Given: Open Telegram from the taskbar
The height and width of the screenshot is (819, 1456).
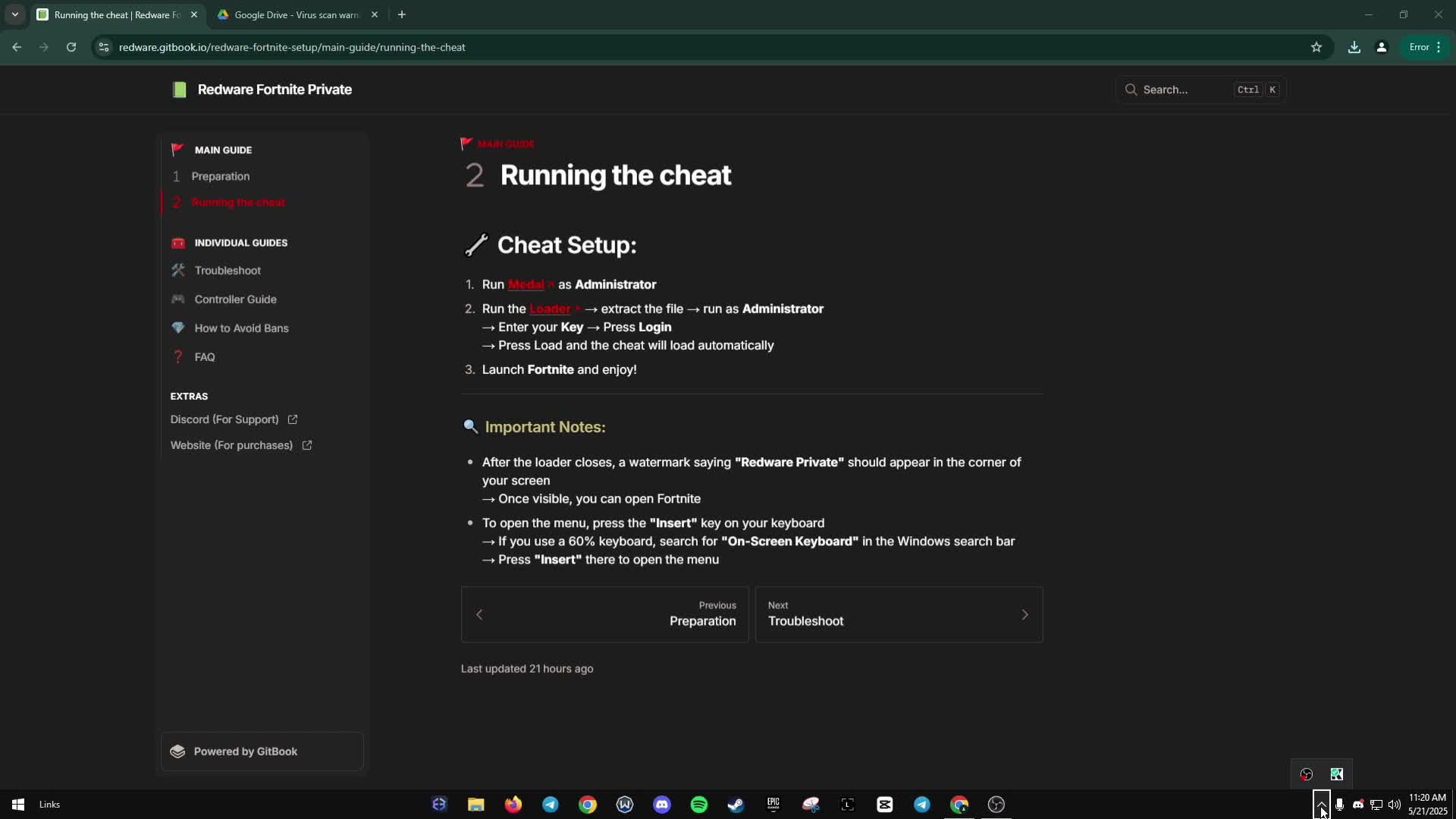Looking at the screenshot, I should coord(550,805).
